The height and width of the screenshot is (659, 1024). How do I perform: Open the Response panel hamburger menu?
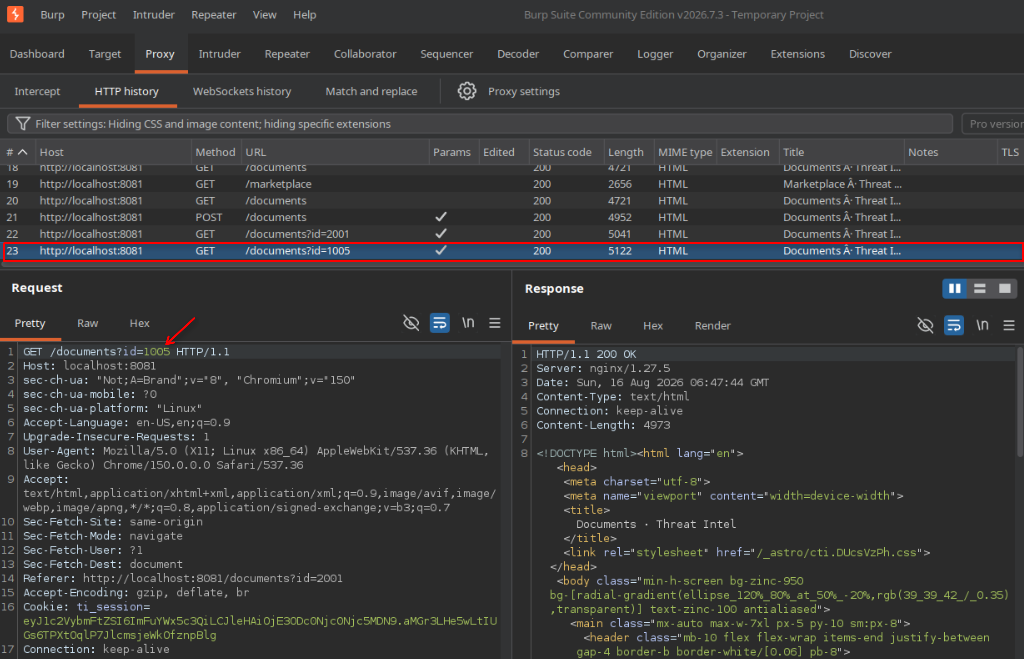1009,325
